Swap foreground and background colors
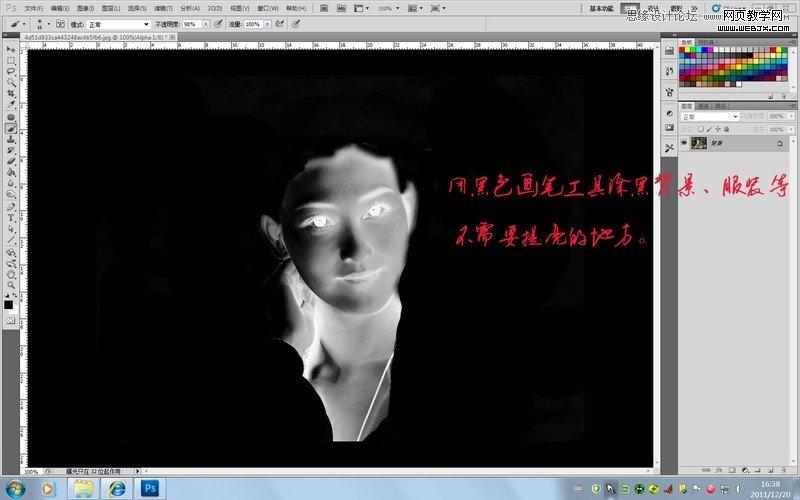Screen dimensions: 800x500 15,295
